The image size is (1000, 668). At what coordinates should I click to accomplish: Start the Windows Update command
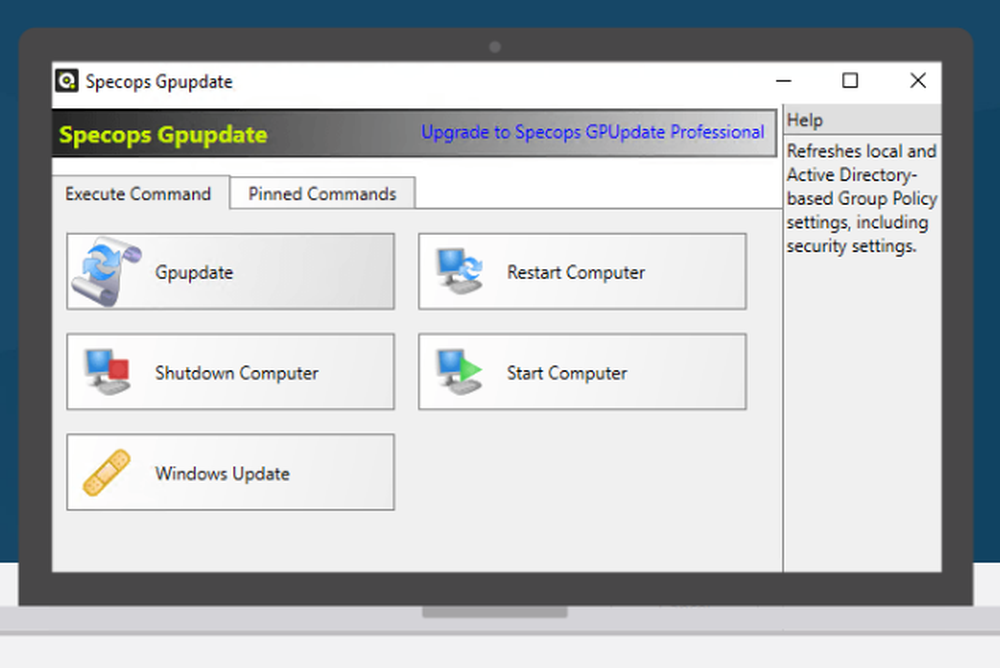coord(230,471)
